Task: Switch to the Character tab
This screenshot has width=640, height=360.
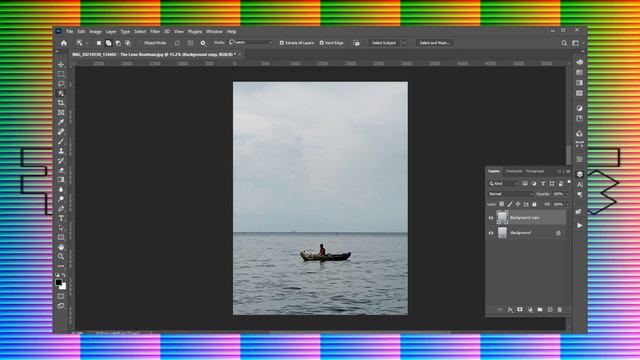Action: coord(514,171)
